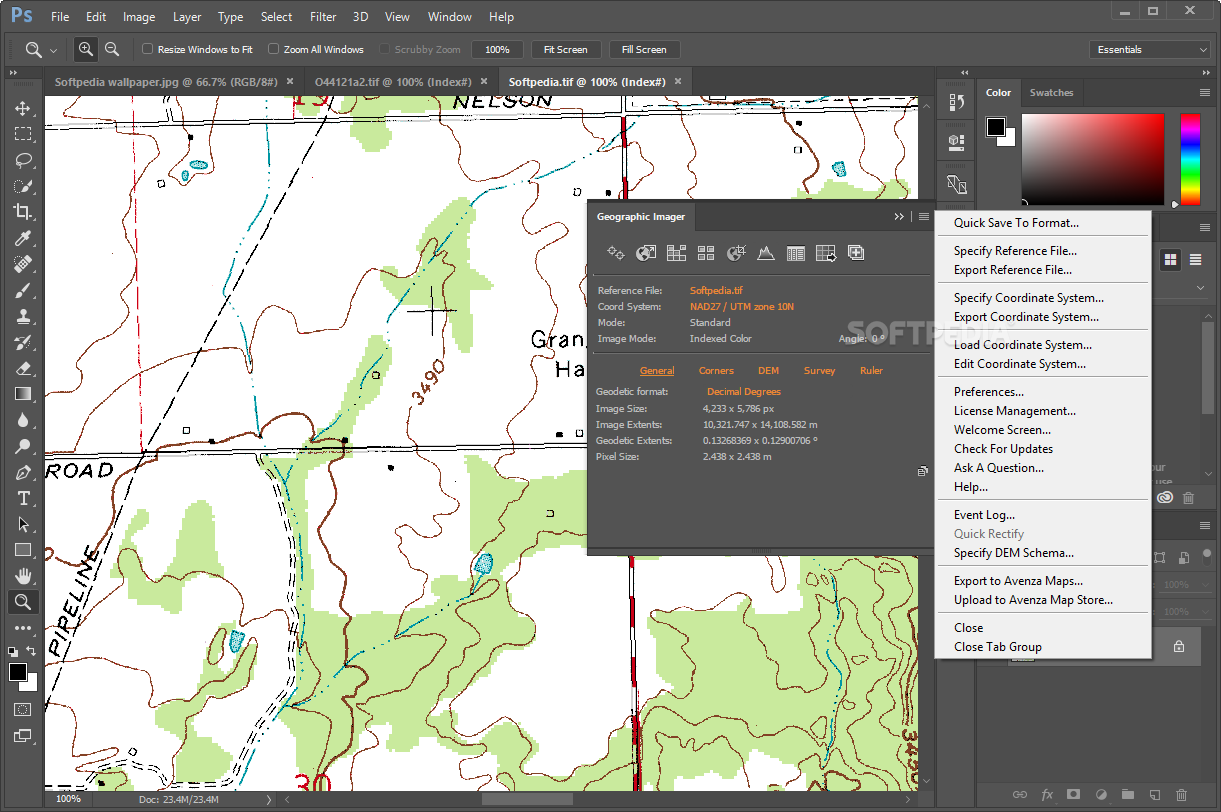Select the Move tool
1221x812 pixels.
(x=22, y=108)
